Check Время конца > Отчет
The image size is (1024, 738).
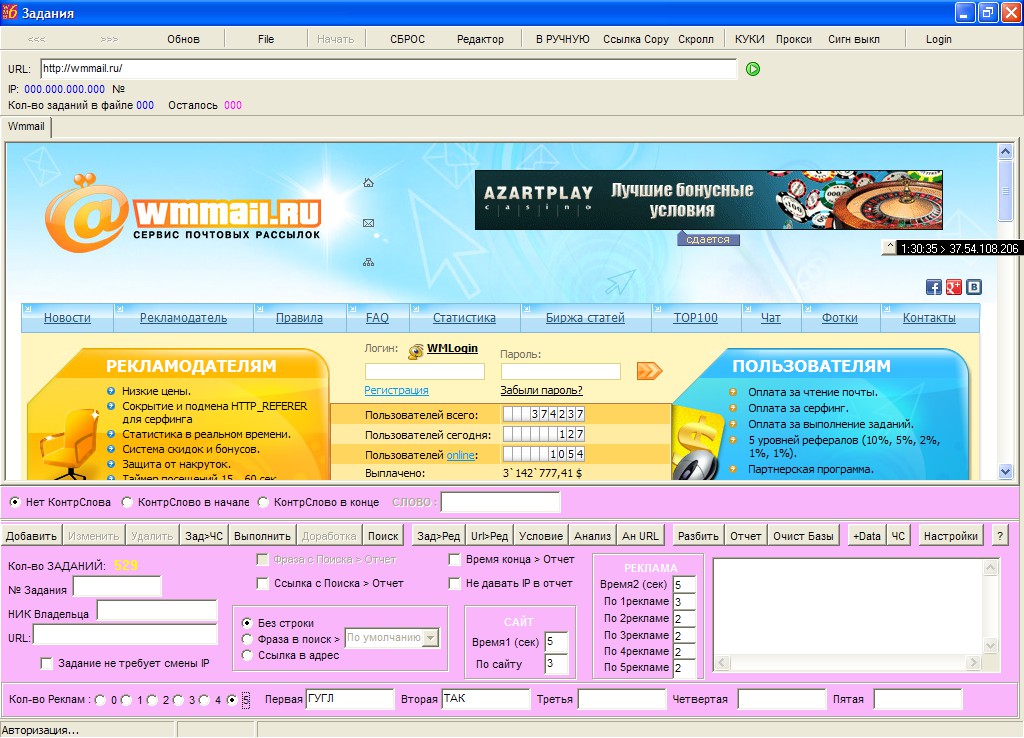tap(455, 560)
